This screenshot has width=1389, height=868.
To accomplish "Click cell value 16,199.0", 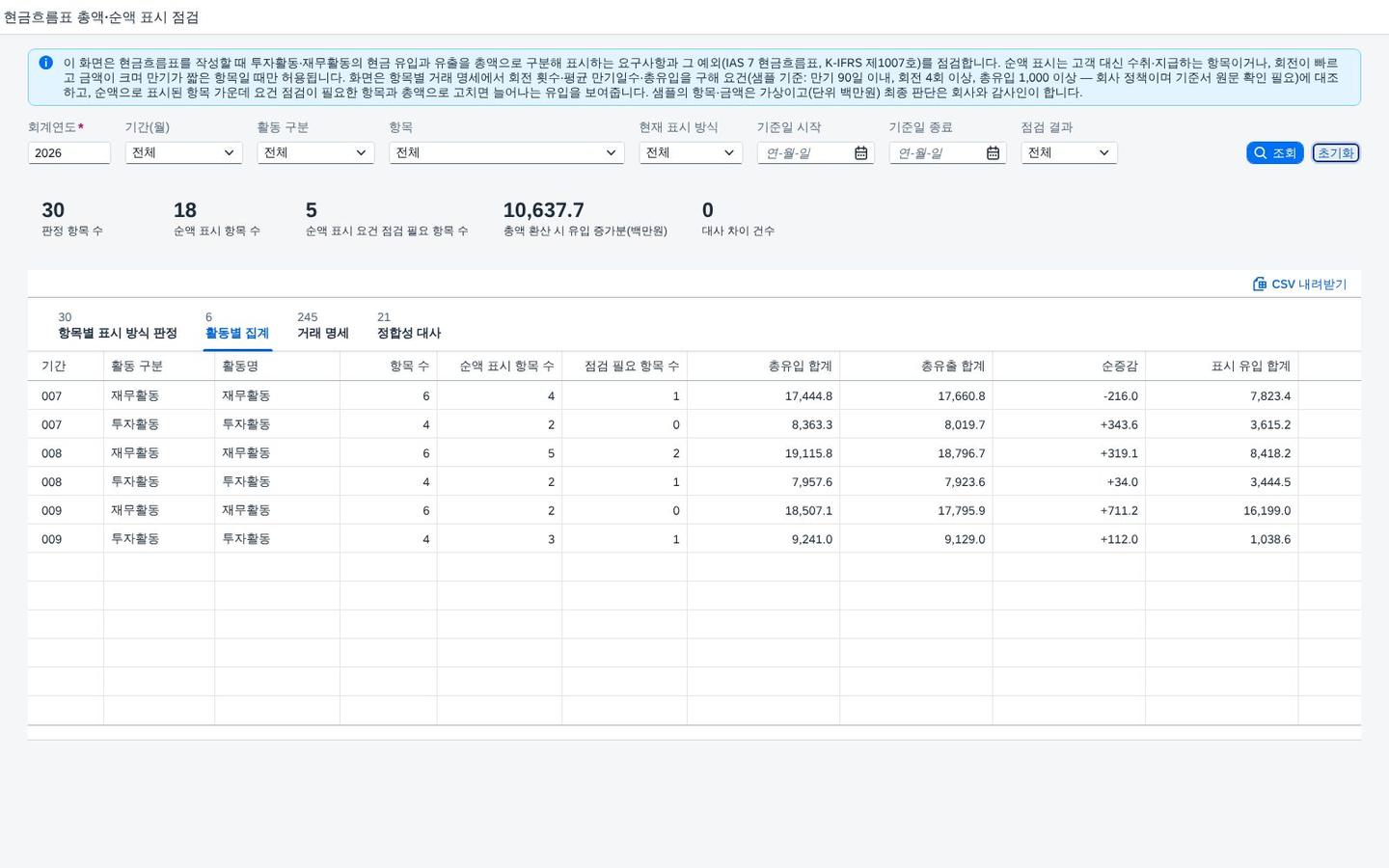I will (1266, 511).
